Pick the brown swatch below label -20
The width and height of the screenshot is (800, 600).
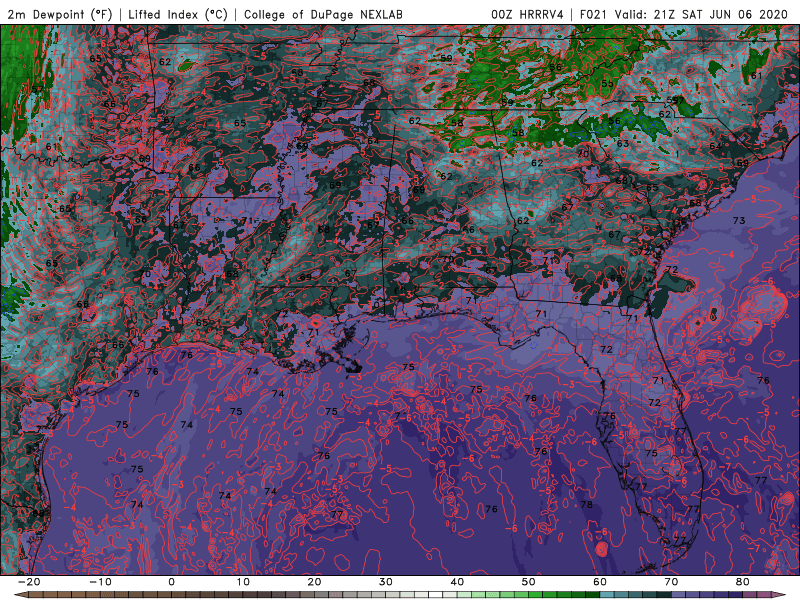[x=36, y=594]
